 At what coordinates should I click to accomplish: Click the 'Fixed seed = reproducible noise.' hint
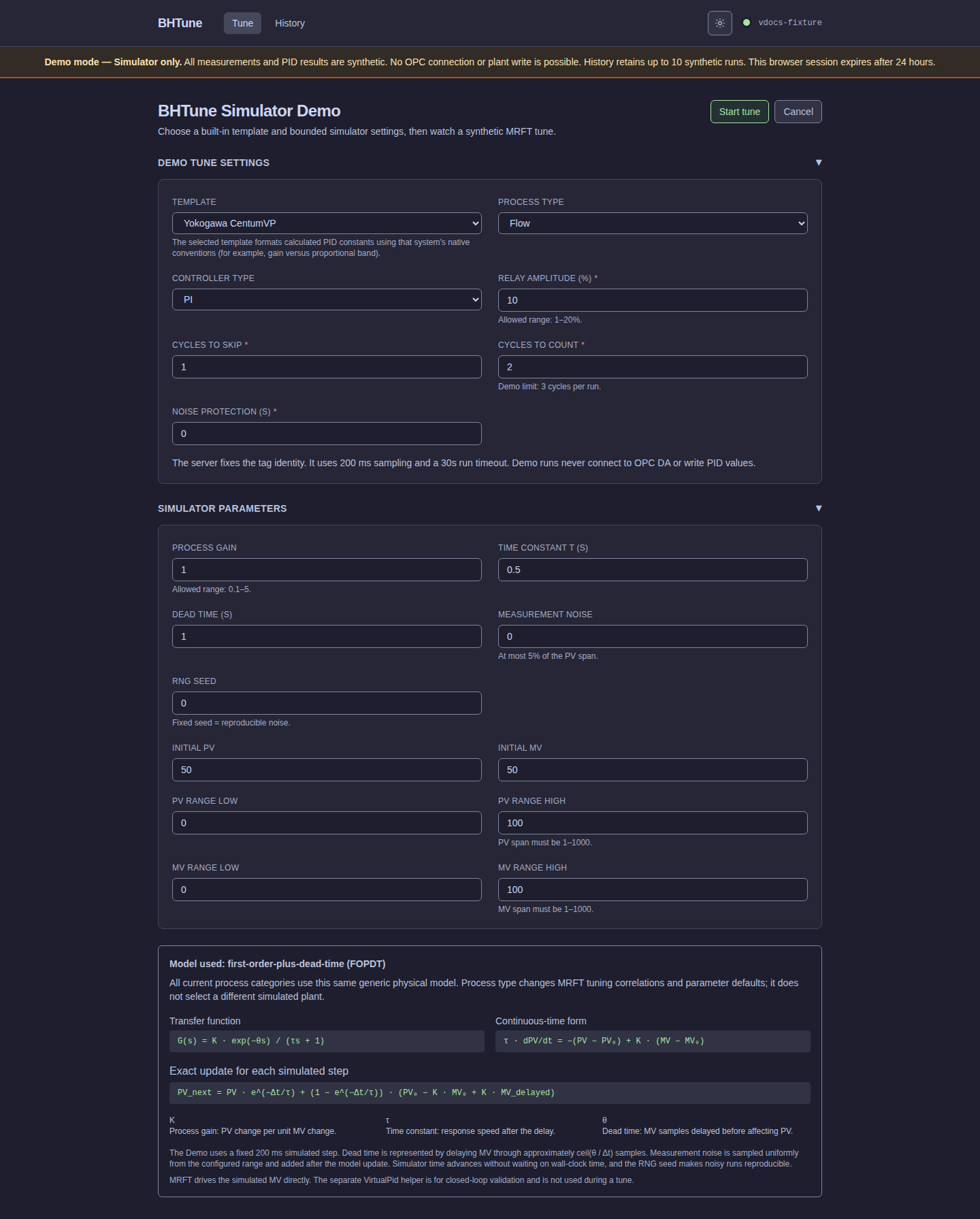[231, 723]
